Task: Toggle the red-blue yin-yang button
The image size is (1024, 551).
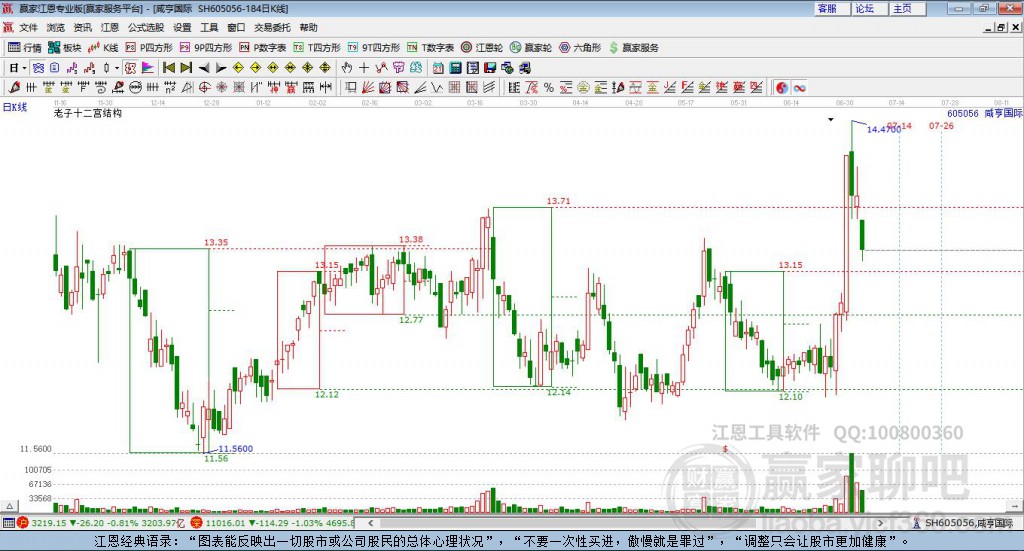Action: pos(782,87)
